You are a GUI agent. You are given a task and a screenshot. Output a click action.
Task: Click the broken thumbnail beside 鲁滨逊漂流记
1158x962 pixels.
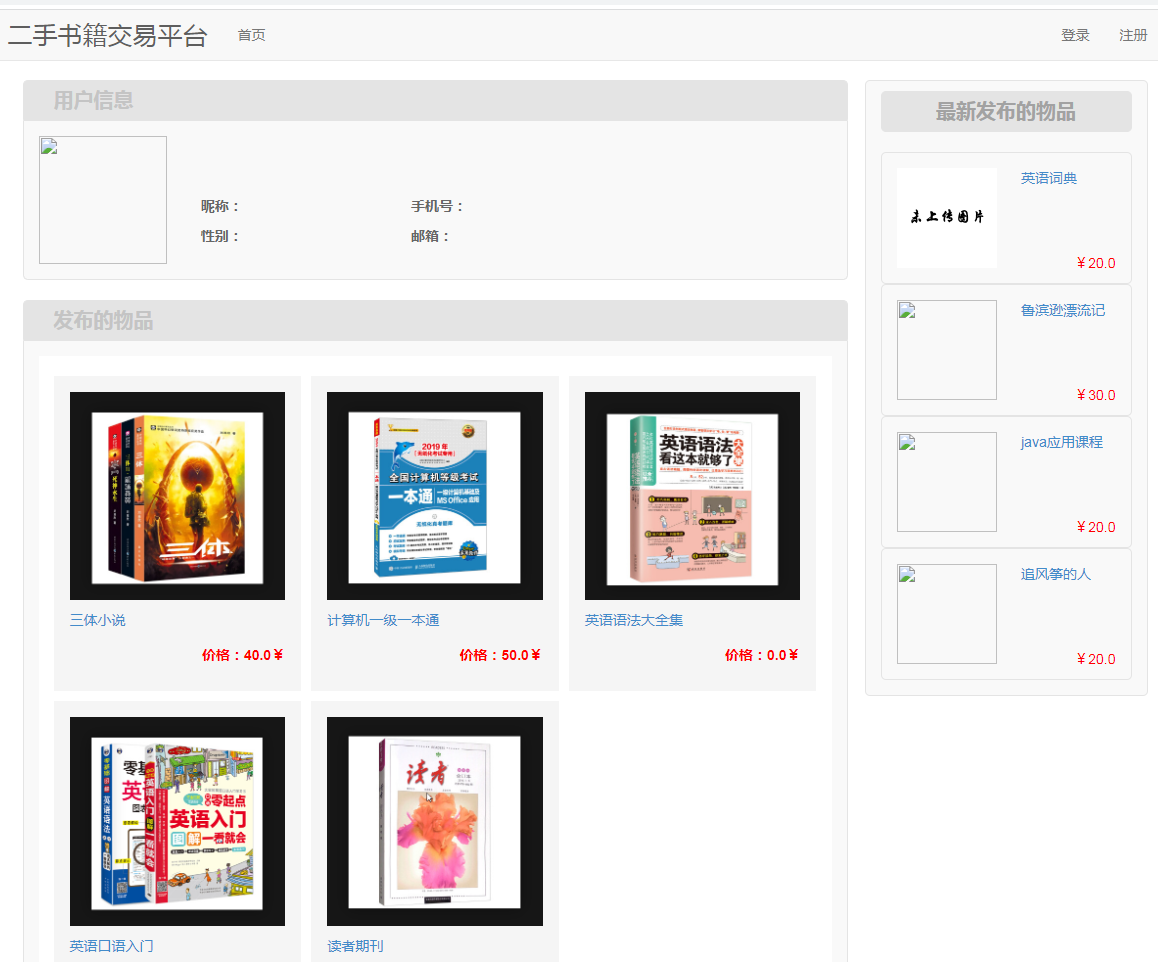(947, 350)
